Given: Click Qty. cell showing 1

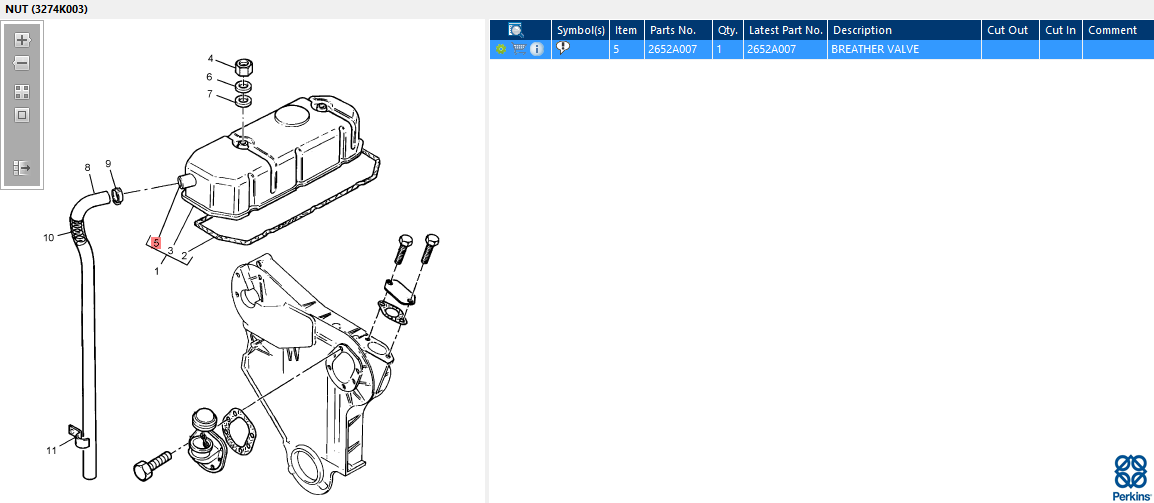Looking at the screenshot, I should (x=728, y=49).
